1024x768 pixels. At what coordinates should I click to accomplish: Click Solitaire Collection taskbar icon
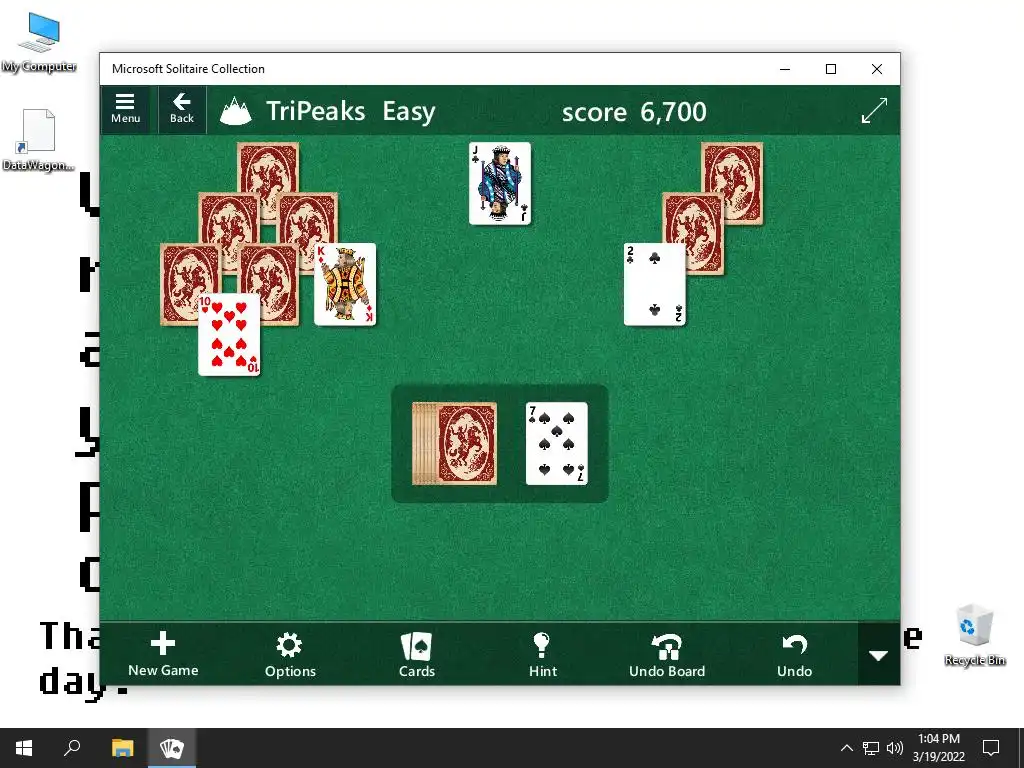click(172, 748)
